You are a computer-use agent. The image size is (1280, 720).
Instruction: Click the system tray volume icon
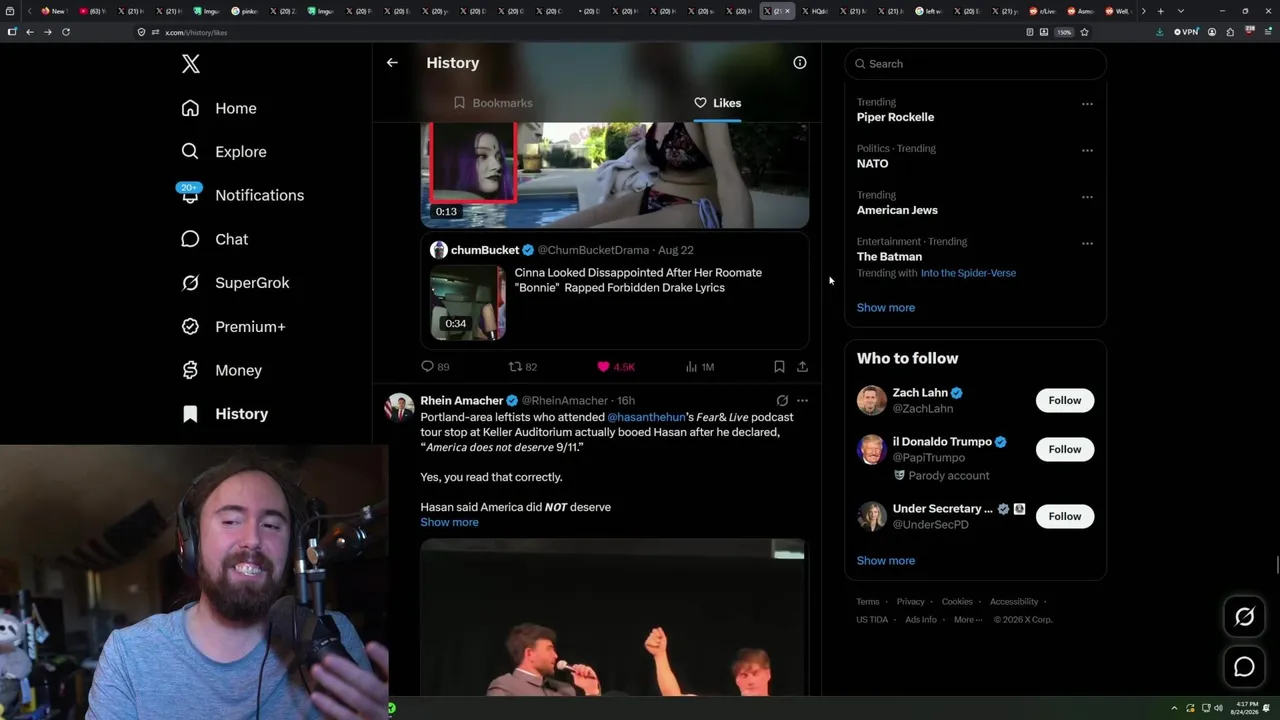pyautogui.click(x=1218, y=708)
